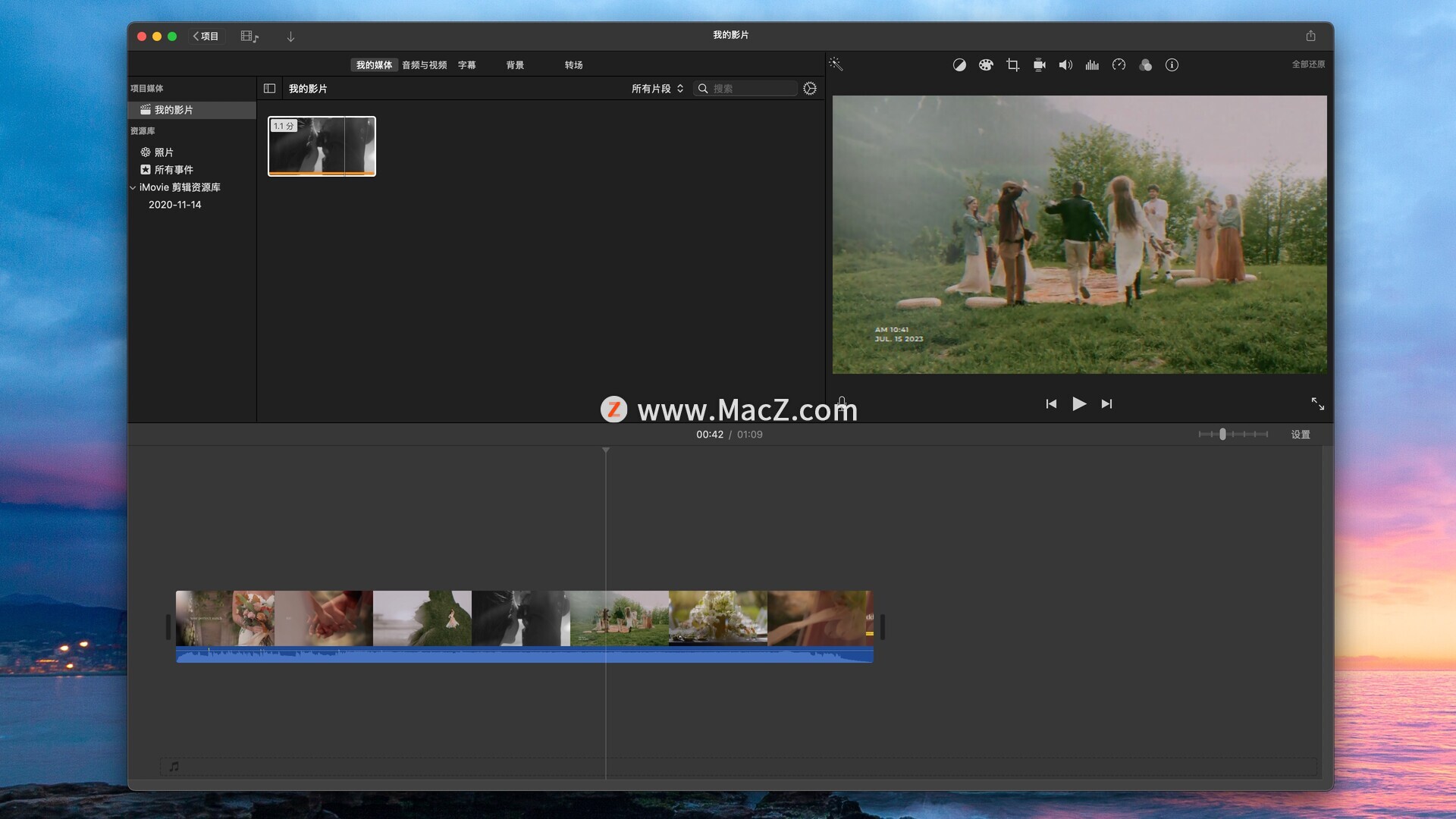Show clip information panel

[1172, 65]
